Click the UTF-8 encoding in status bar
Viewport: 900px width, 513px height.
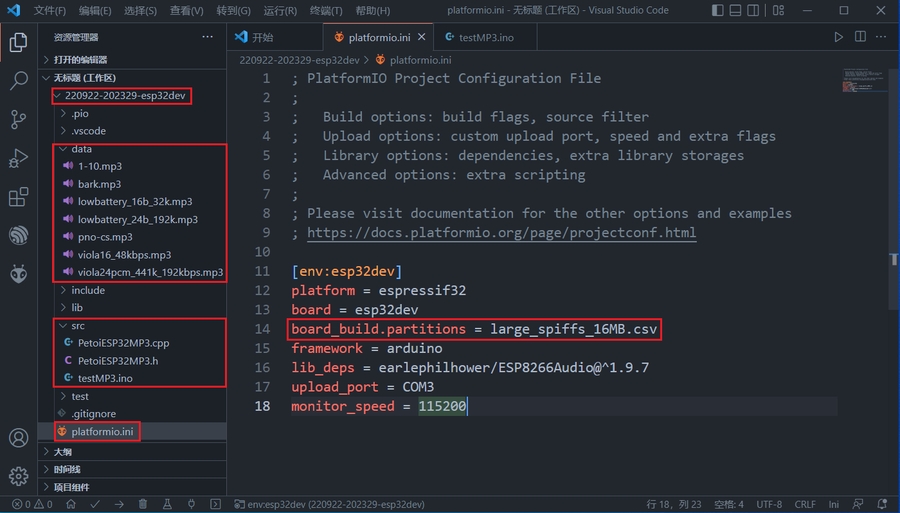(769, 504)
